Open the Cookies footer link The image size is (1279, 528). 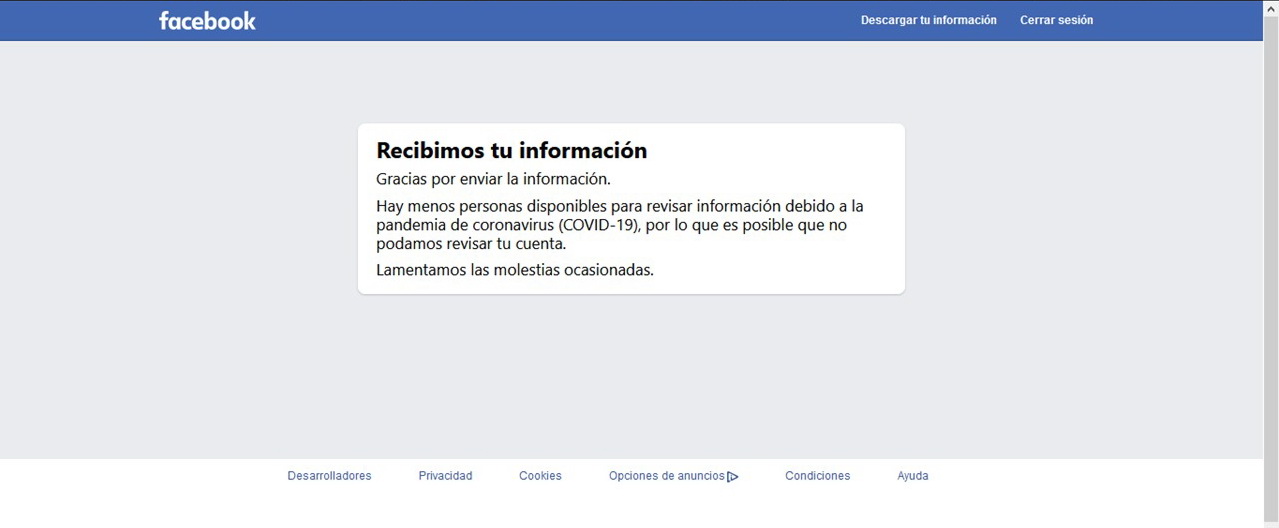click(x=540, y=476)
